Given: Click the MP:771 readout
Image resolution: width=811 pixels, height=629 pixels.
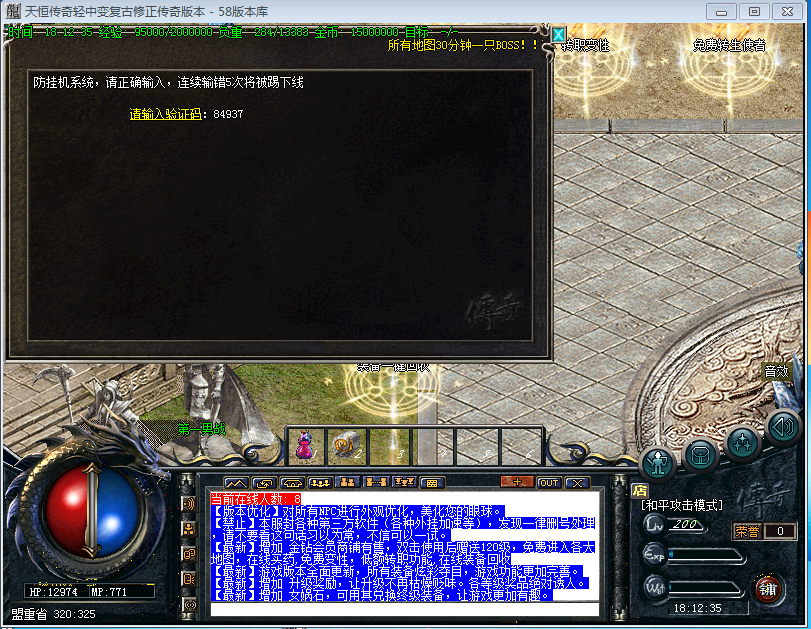Looking at the screenshot, I should coord(109,592).
